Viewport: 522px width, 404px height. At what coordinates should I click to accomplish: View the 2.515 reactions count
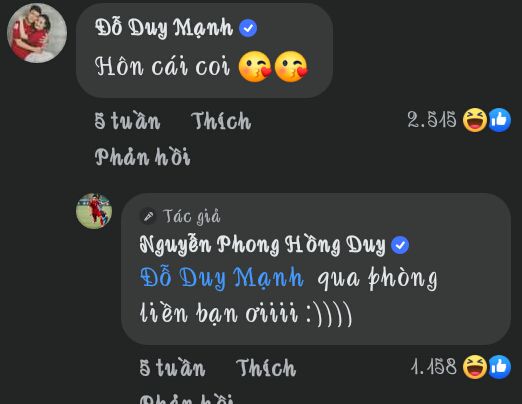pyautogui.click(x=432, y=119)
